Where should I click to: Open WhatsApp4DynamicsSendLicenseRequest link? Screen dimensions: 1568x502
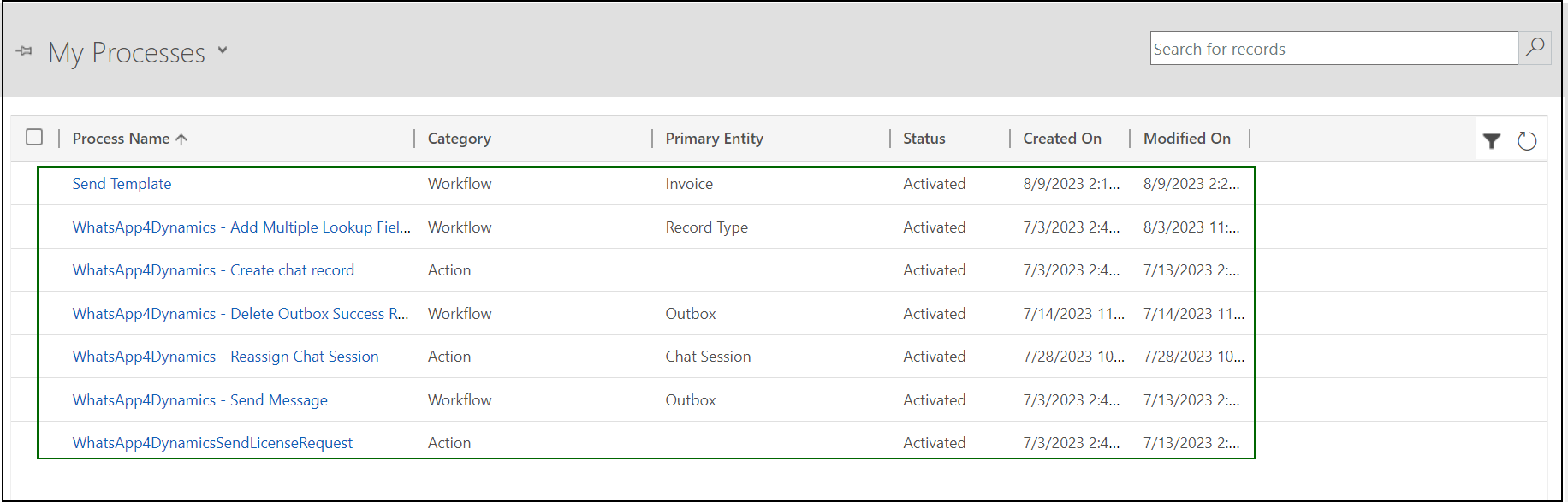[x=212, y=443]
